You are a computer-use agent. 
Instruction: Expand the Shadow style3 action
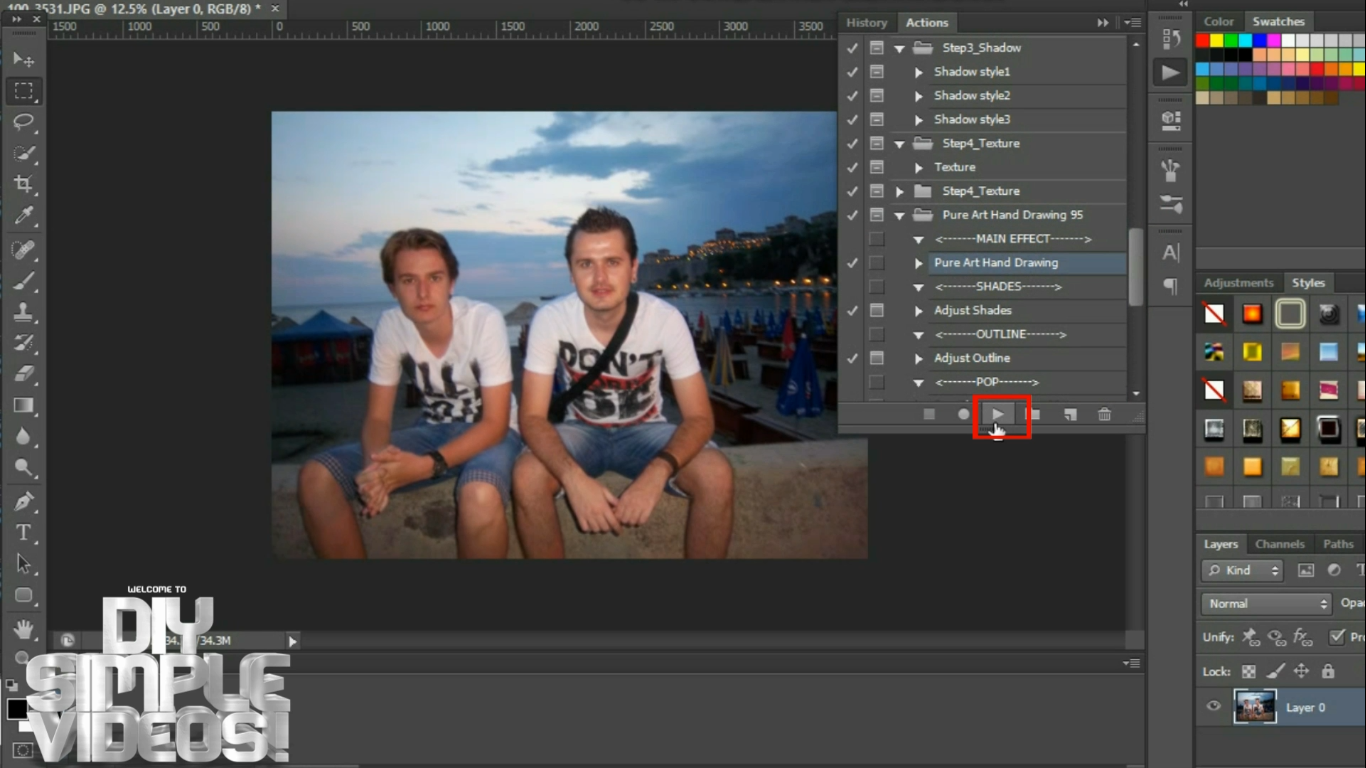[x=918, y=120]
